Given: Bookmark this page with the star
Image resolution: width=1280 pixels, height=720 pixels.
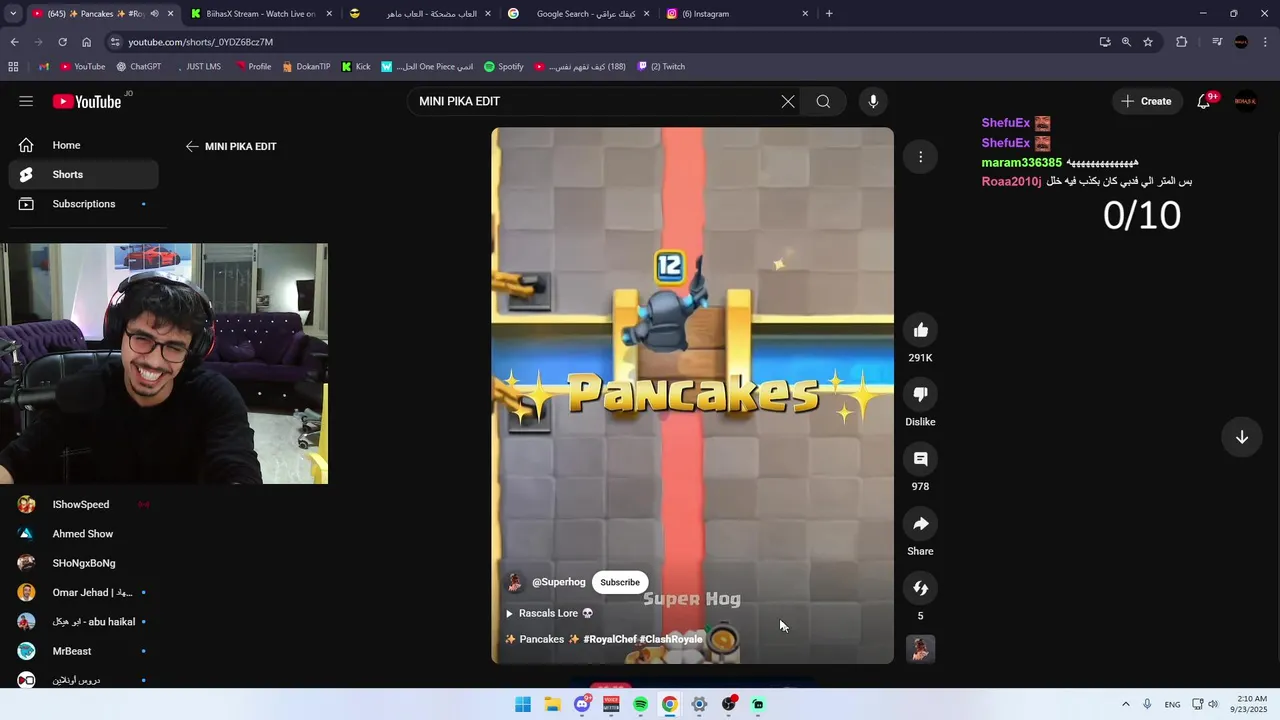Looking at the screenshot, I should pyautogui.click(x=1148, y=42).
